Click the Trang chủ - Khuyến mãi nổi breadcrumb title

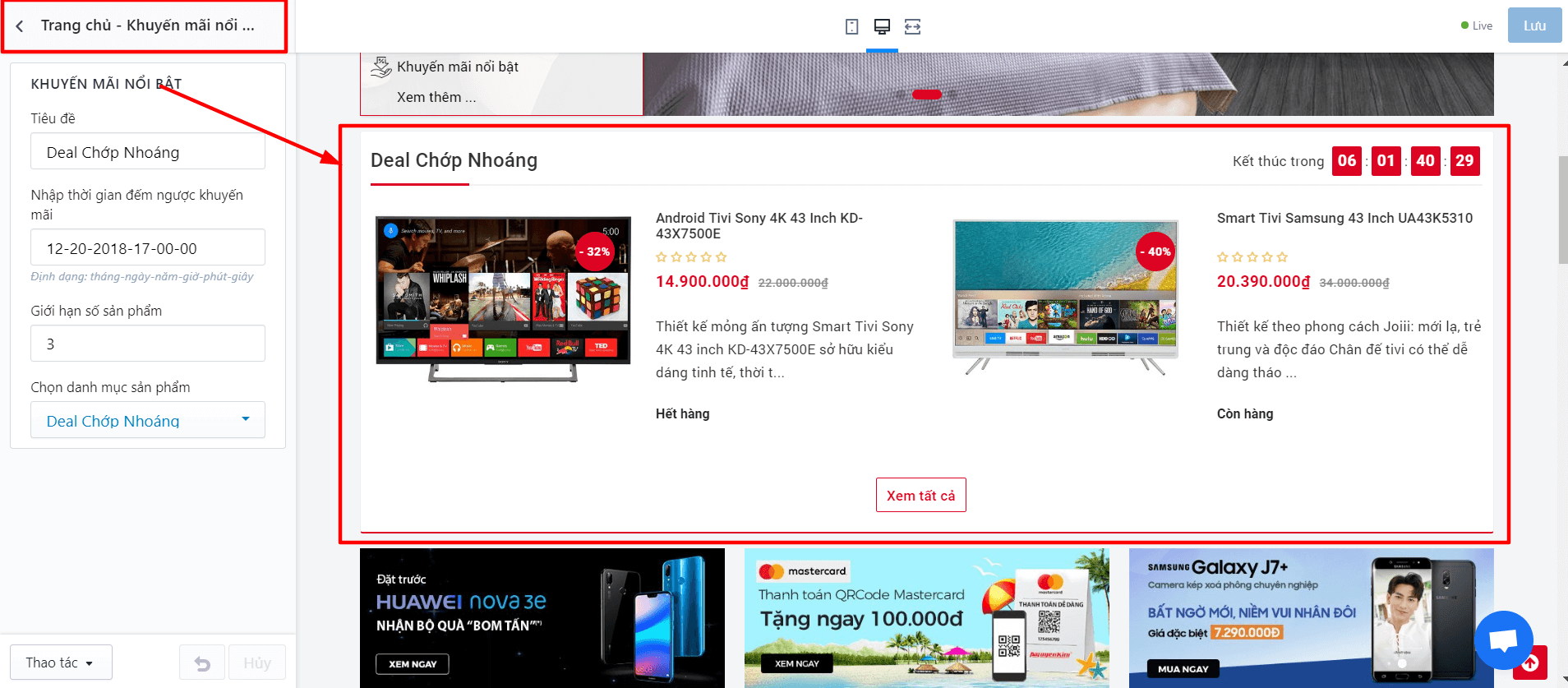point(148,25)
